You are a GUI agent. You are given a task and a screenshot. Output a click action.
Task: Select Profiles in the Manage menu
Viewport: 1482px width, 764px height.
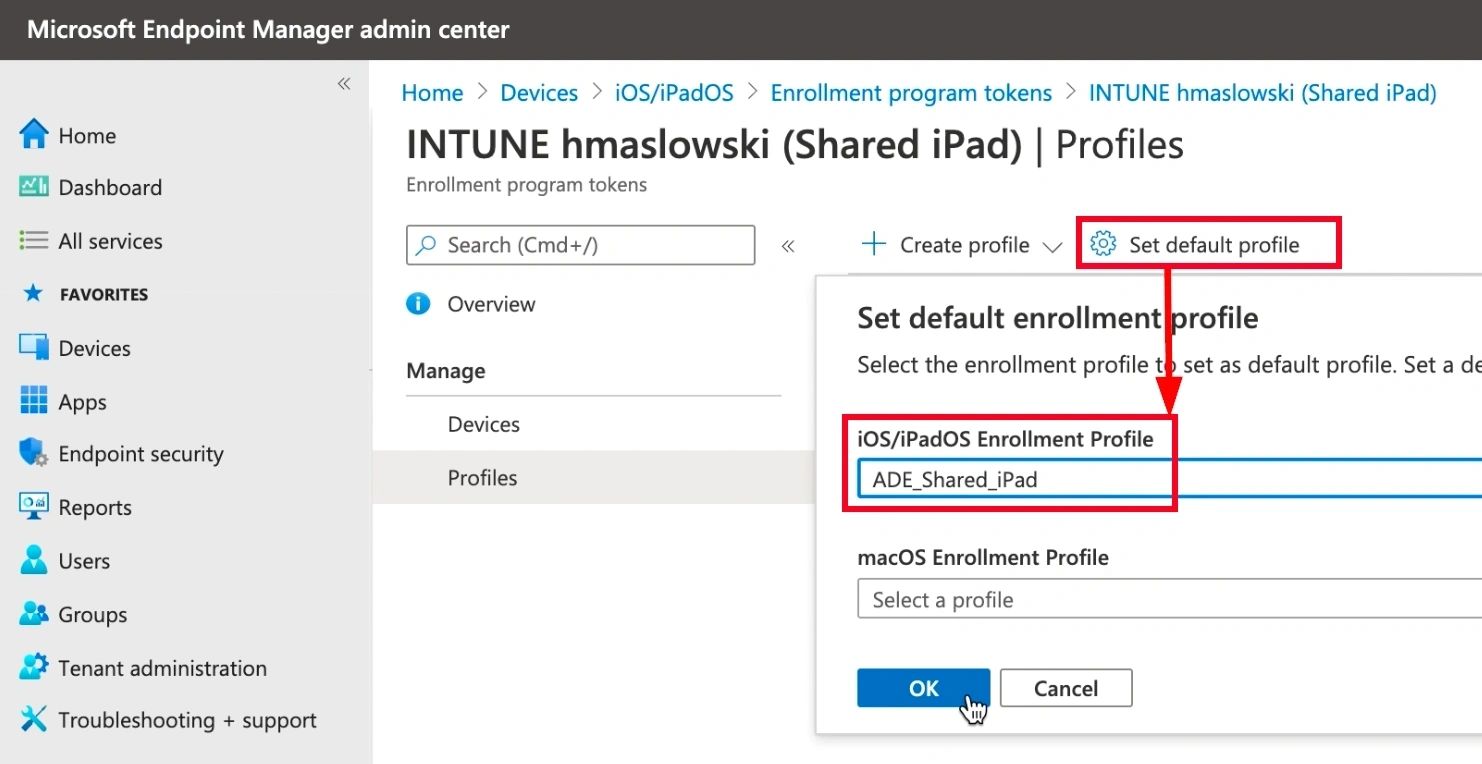(482, 478)
